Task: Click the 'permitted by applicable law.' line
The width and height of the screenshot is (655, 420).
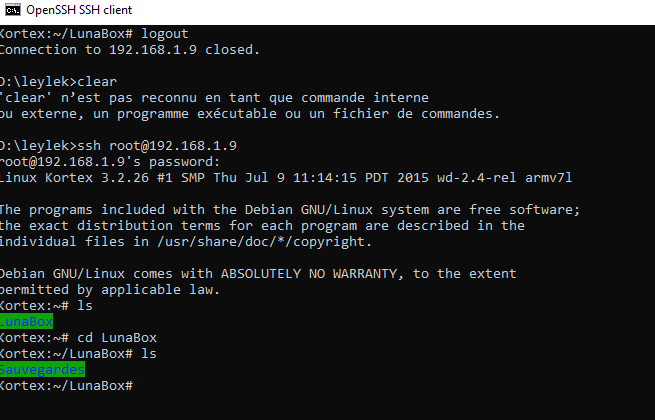Action: [110, 290]
